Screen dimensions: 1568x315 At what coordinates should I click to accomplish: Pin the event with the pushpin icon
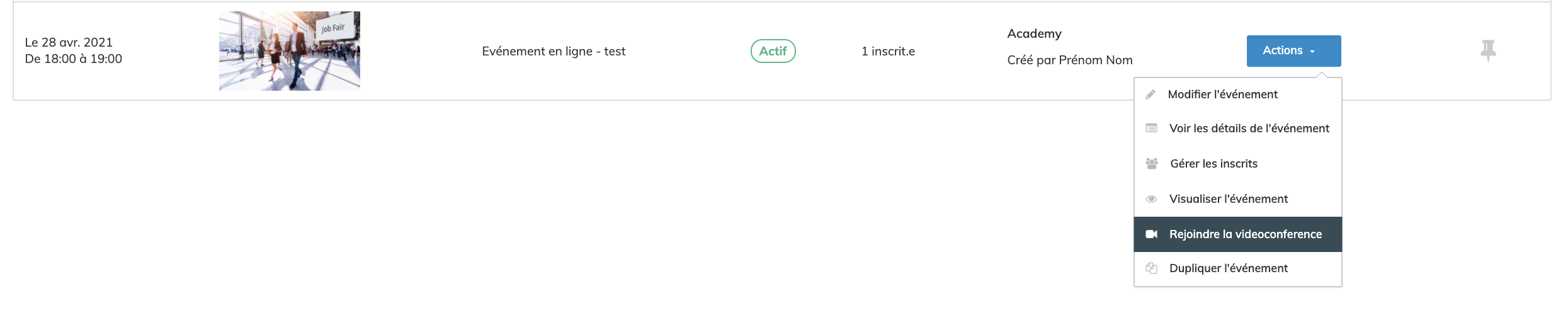click(1488, 50)
